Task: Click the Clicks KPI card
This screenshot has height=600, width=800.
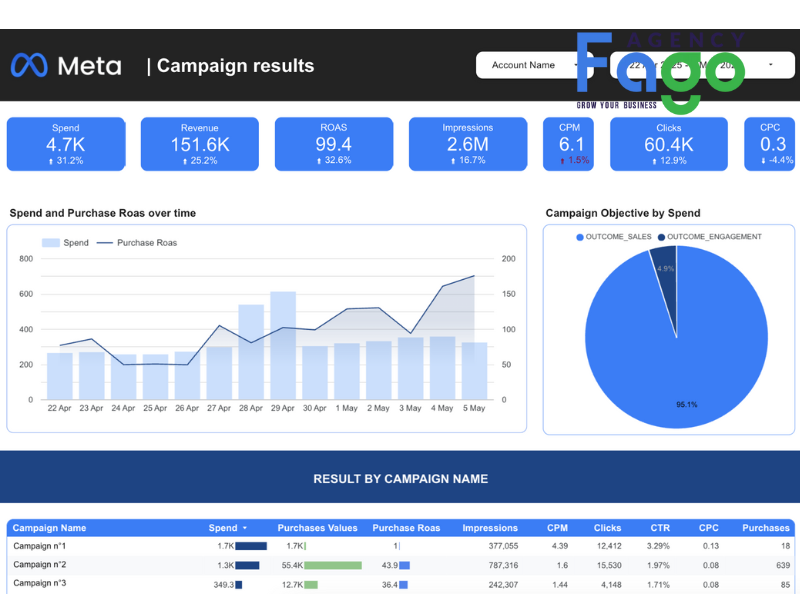Action: click(x=668, y=144)
